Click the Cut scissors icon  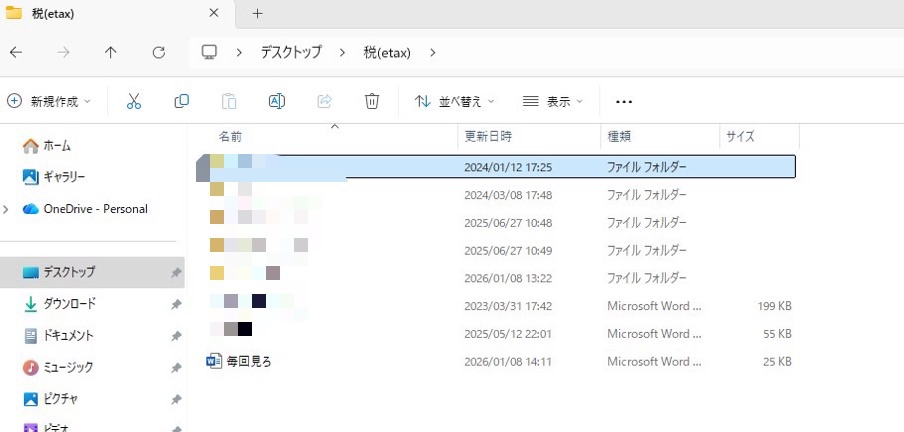click(134, 101)
